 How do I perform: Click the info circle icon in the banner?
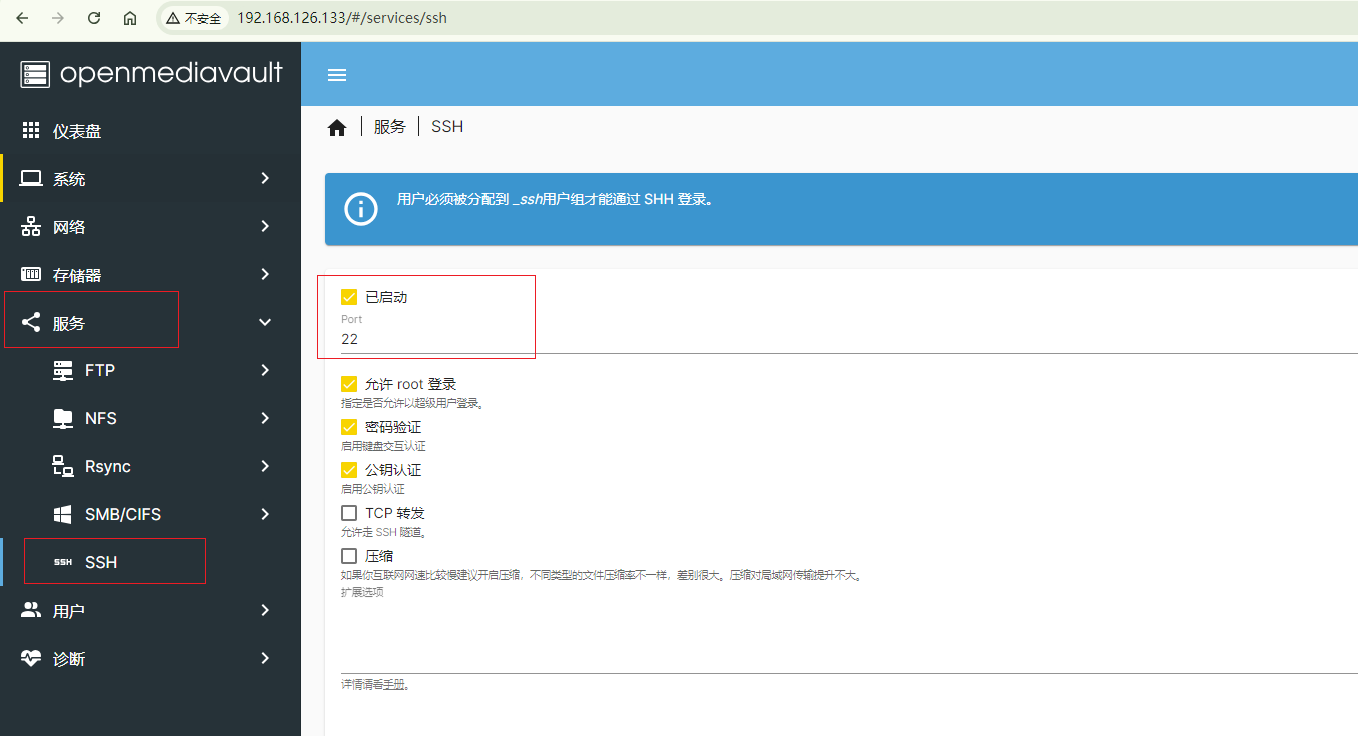pyautogui.click(x=361, y=209)
